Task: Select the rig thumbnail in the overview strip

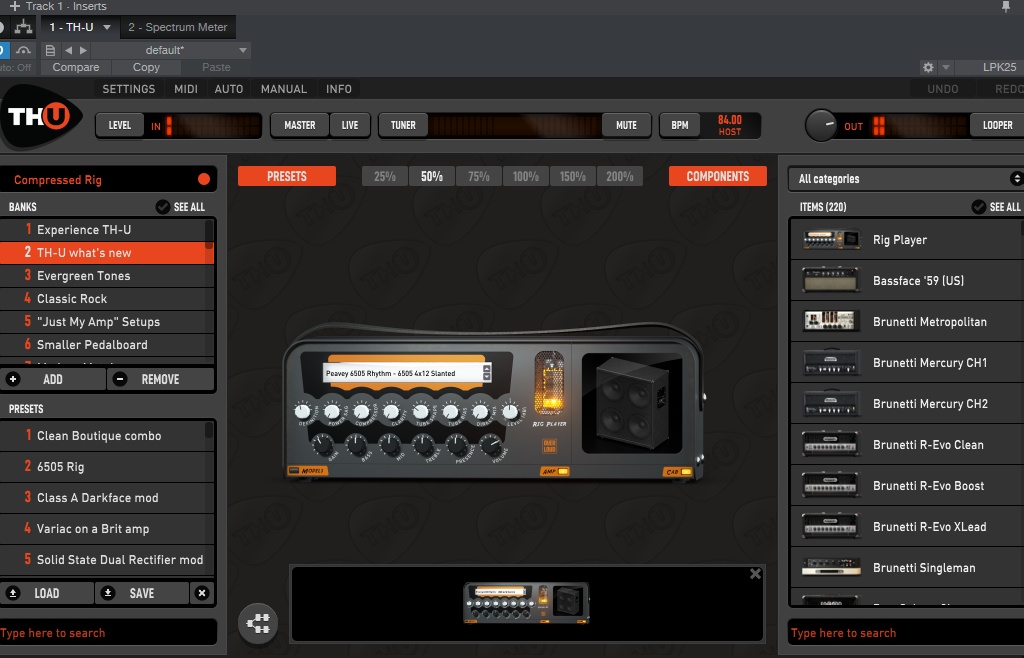Action: [x=526, y=603]
